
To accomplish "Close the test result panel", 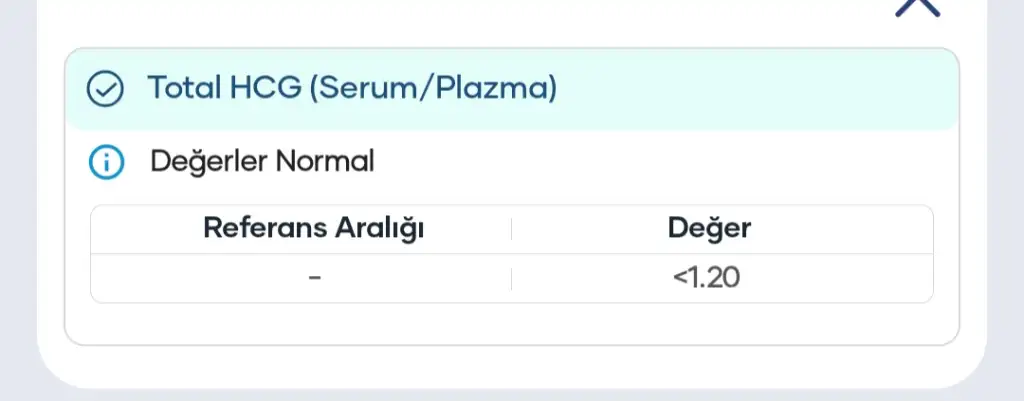I will (916, 7).
